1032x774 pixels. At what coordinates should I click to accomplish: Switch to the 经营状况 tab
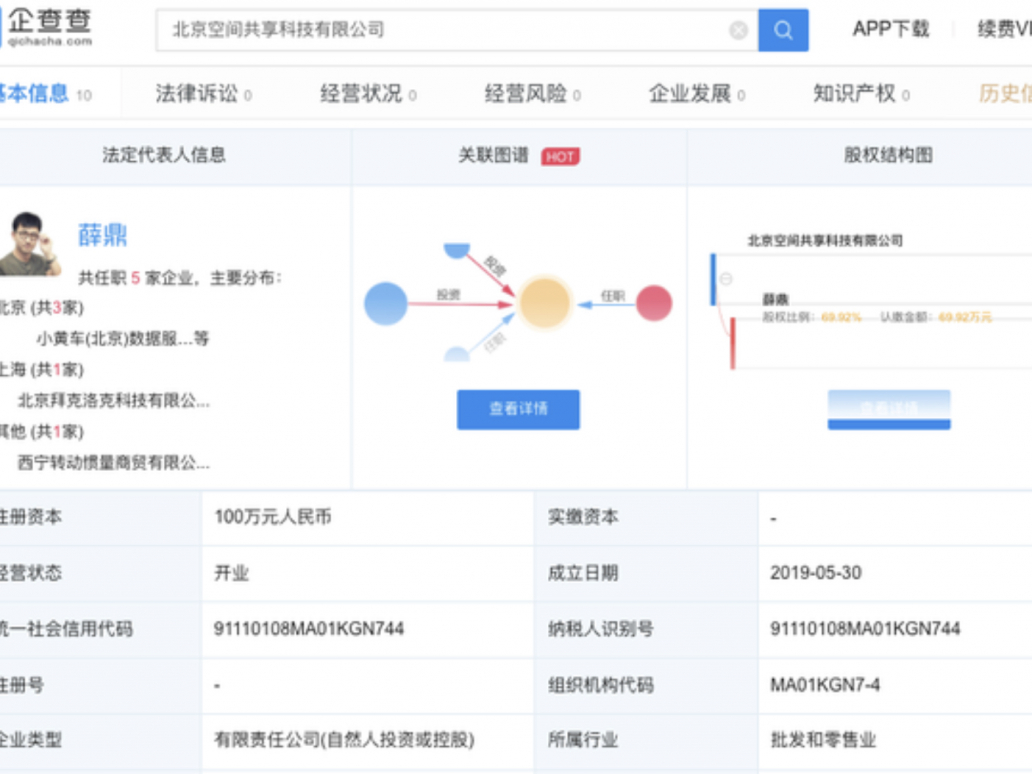point(368,93)
